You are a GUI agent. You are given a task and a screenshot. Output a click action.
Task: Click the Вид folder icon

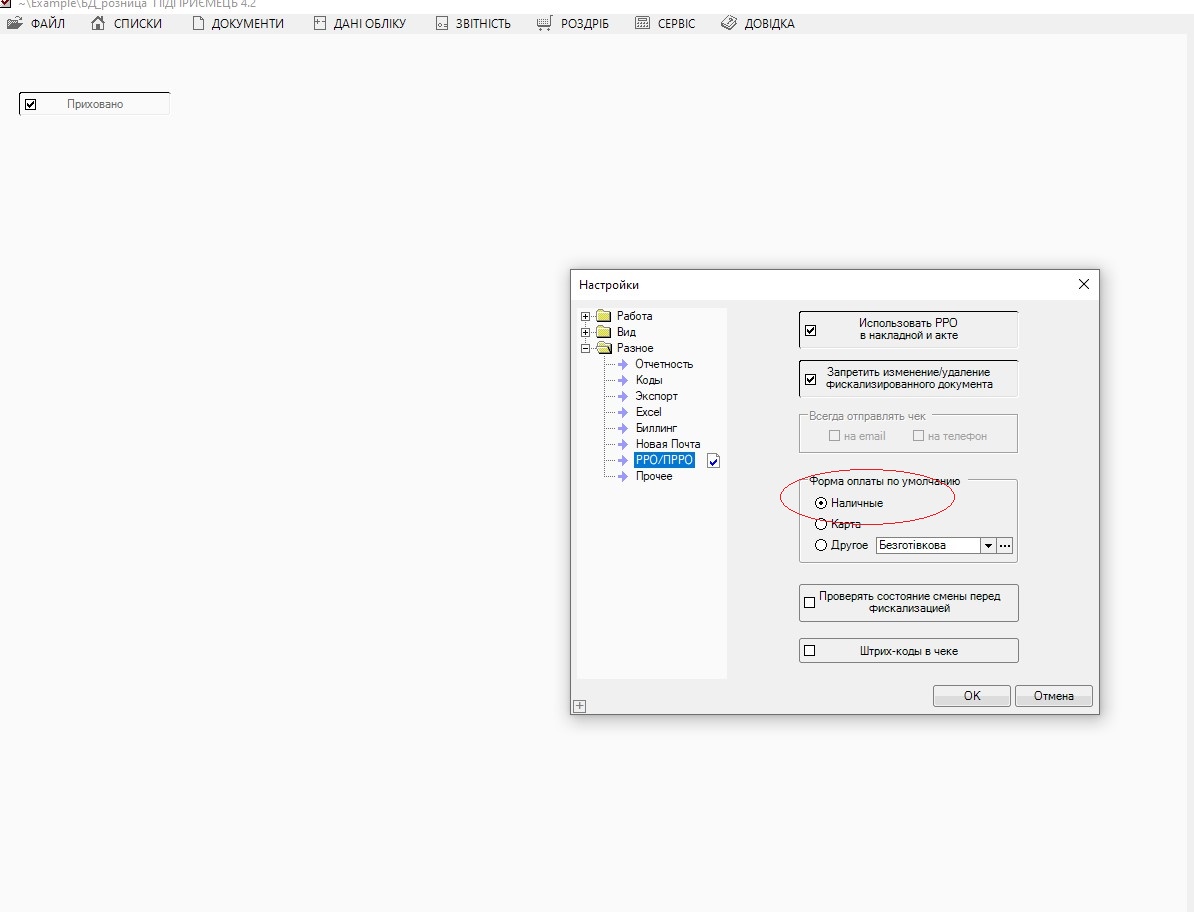click(603, 332)
